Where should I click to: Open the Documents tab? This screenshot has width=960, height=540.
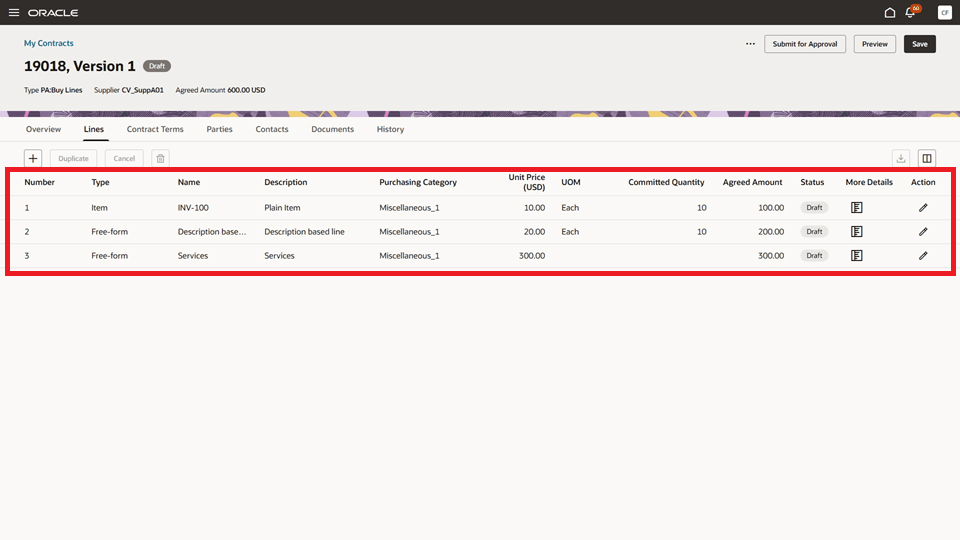point(332,129)
